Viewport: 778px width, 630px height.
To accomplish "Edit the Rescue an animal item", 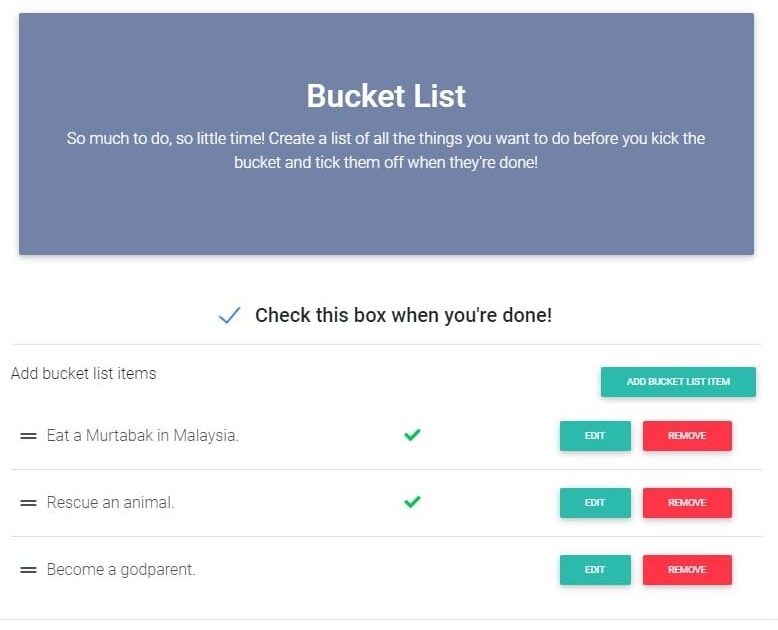I will (595, 503).
